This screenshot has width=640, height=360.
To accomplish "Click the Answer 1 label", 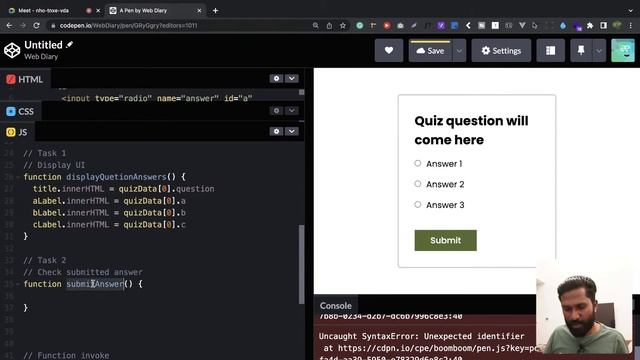I will pyautogui.click(x=444, y=164).
